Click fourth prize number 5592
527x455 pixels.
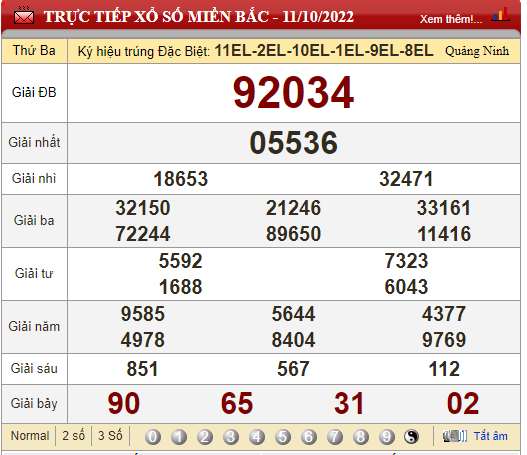pyautogui.click(x=180, y=261)
